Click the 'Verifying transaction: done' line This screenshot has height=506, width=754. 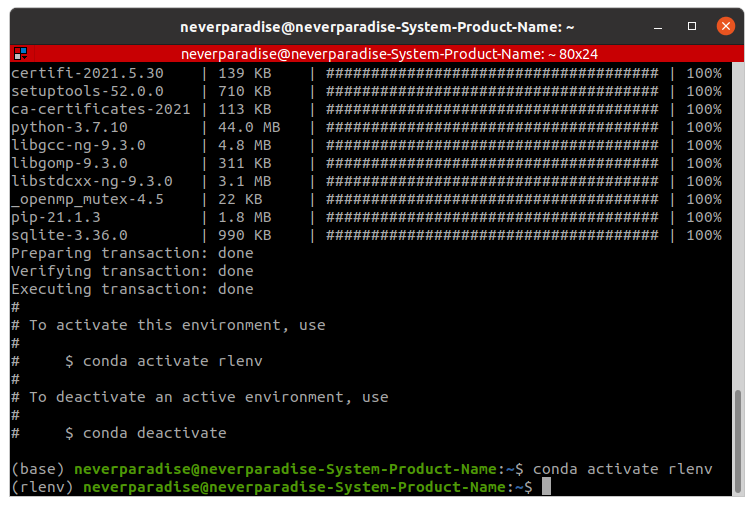pyautogui.click(x=132, y=271)
